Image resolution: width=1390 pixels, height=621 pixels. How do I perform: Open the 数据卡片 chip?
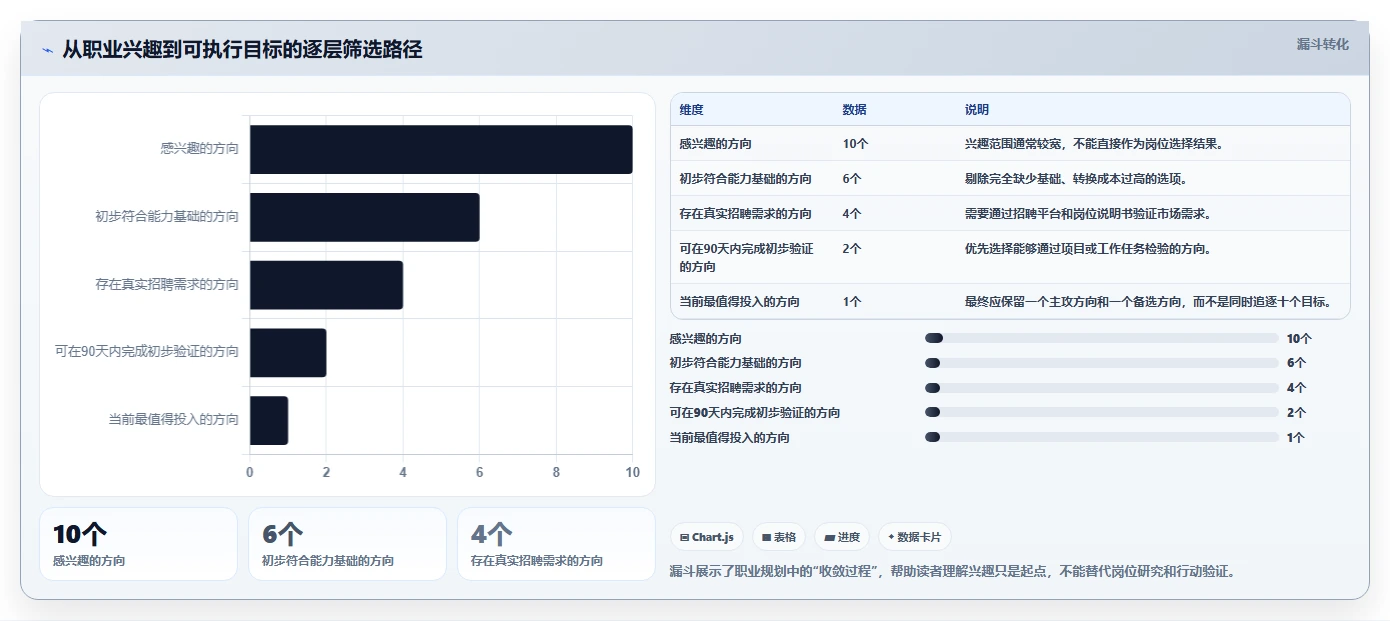915,537
